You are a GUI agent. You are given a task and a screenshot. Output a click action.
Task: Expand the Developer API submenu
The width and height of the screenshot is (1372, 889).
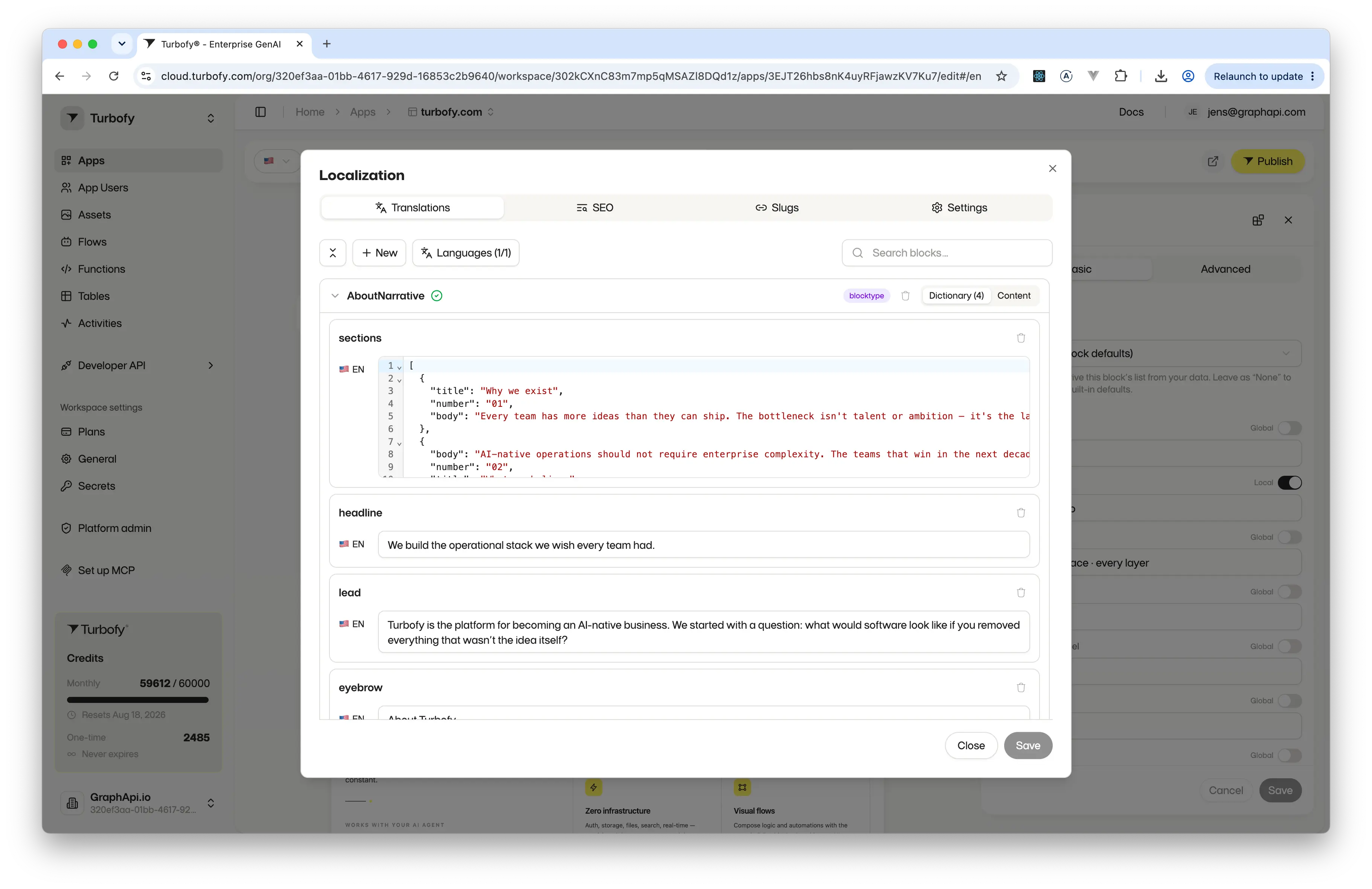click(211, 365)
